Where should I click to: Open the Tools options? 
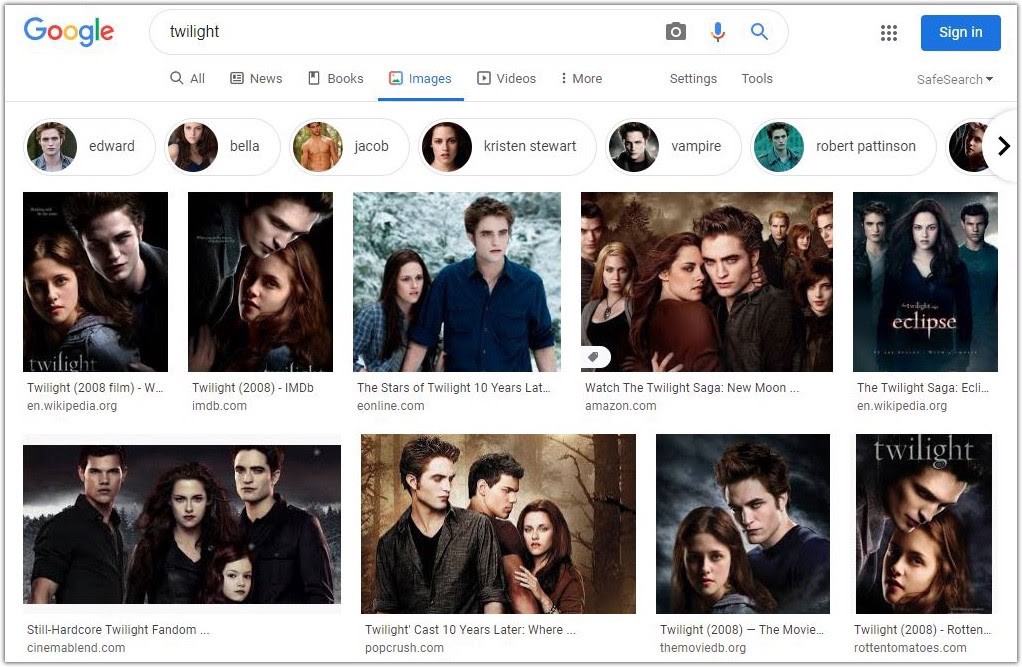coord(757,79)
